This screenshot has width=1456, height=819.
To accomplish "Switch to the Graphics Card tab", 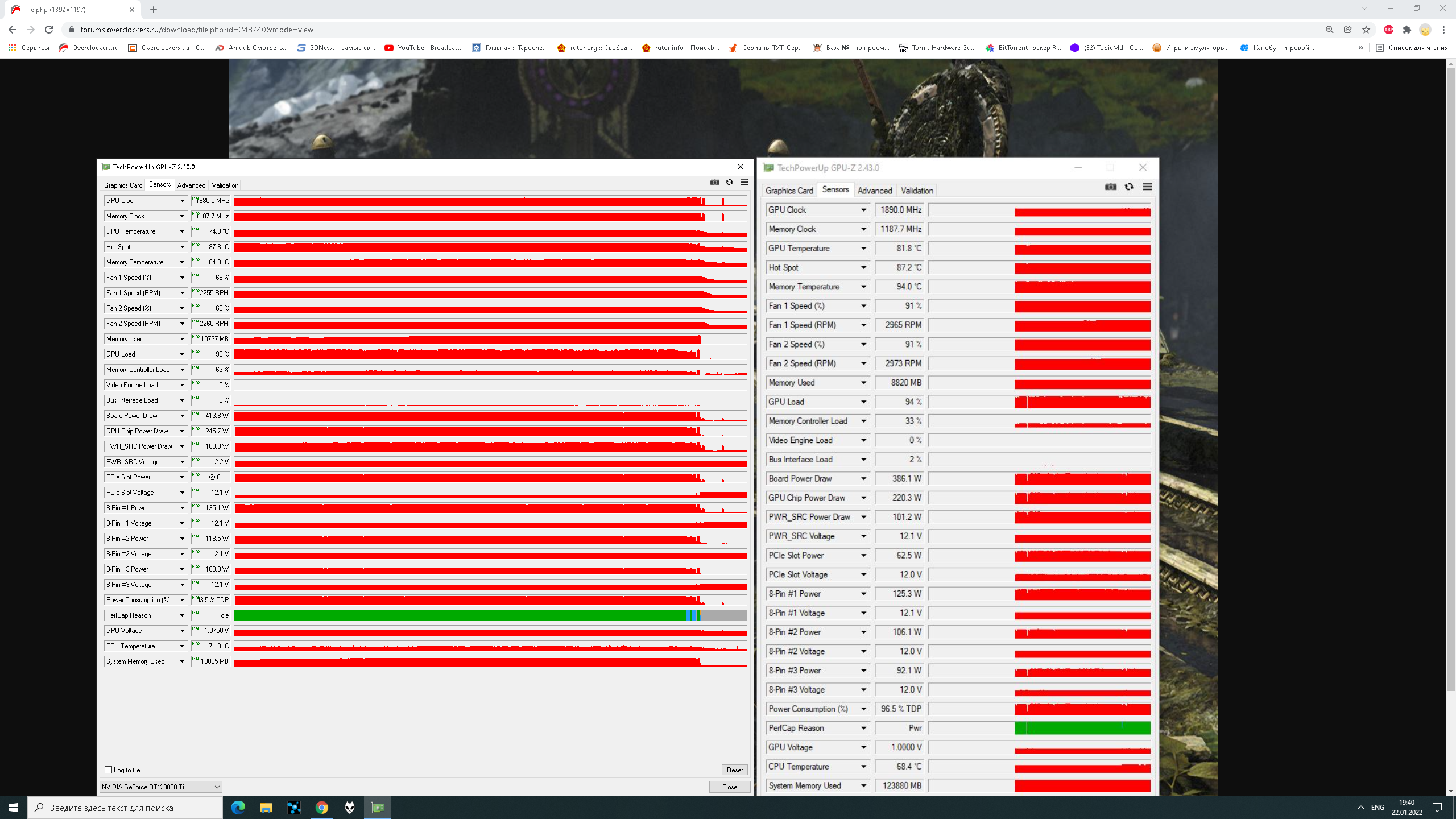I will [123, 185].
